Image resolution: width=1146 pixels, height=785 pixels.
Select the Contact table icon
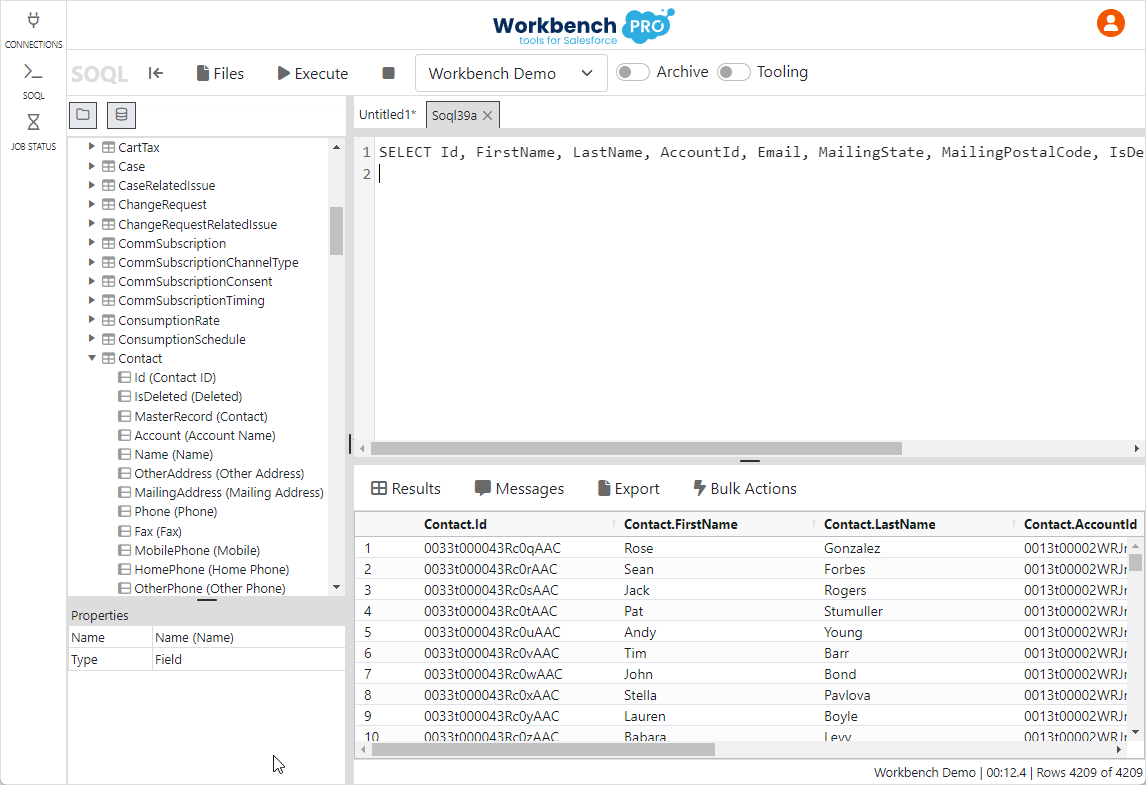(x=108, y=358)
